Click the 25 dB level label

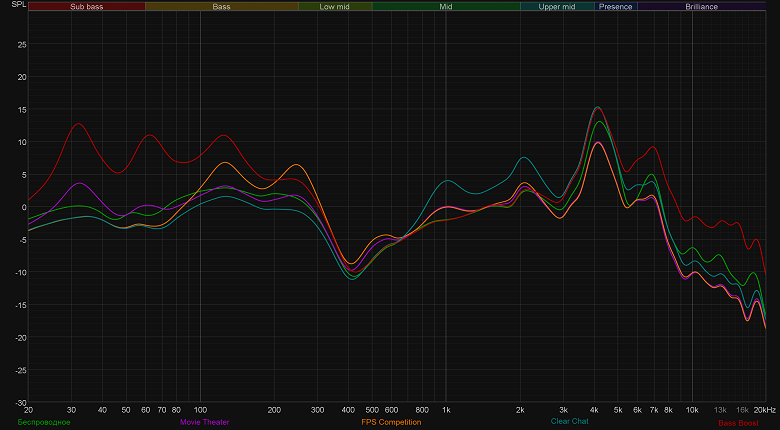[22, 45]
